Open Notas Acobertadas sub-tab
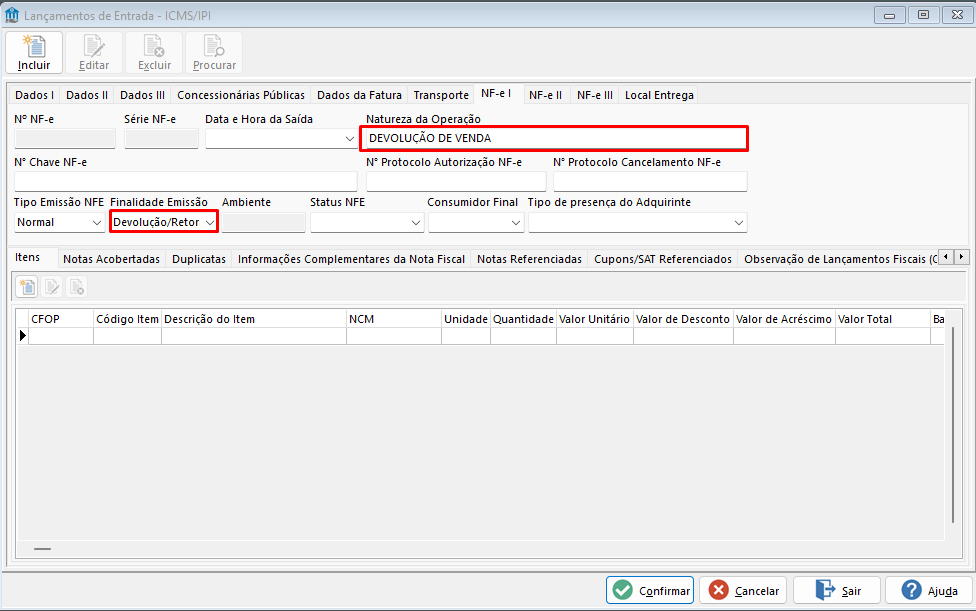976x611 pixels. coord(111,259)
